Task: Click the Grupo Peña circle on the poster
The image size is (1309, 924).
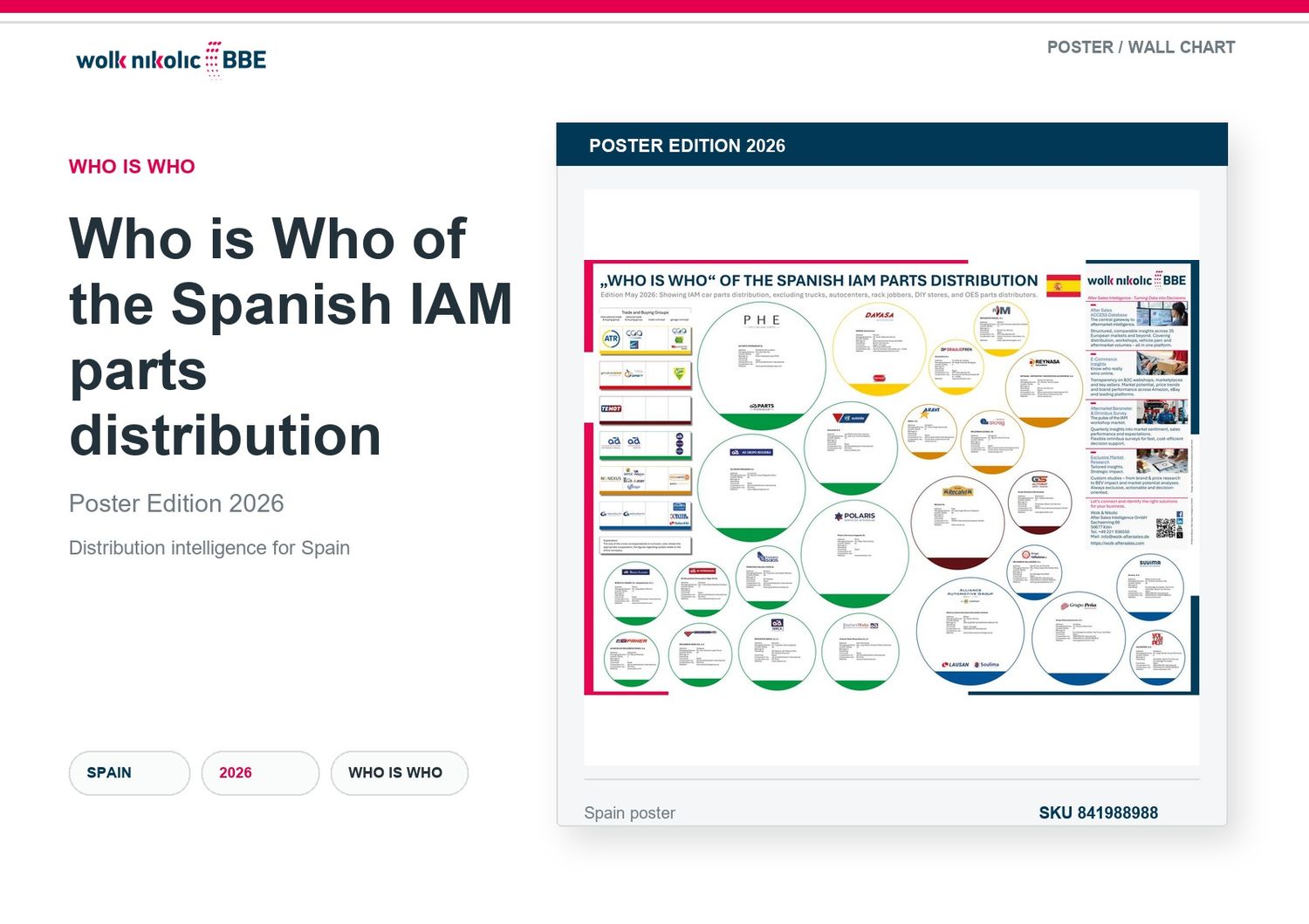Action: click(x=1080, y=639)
